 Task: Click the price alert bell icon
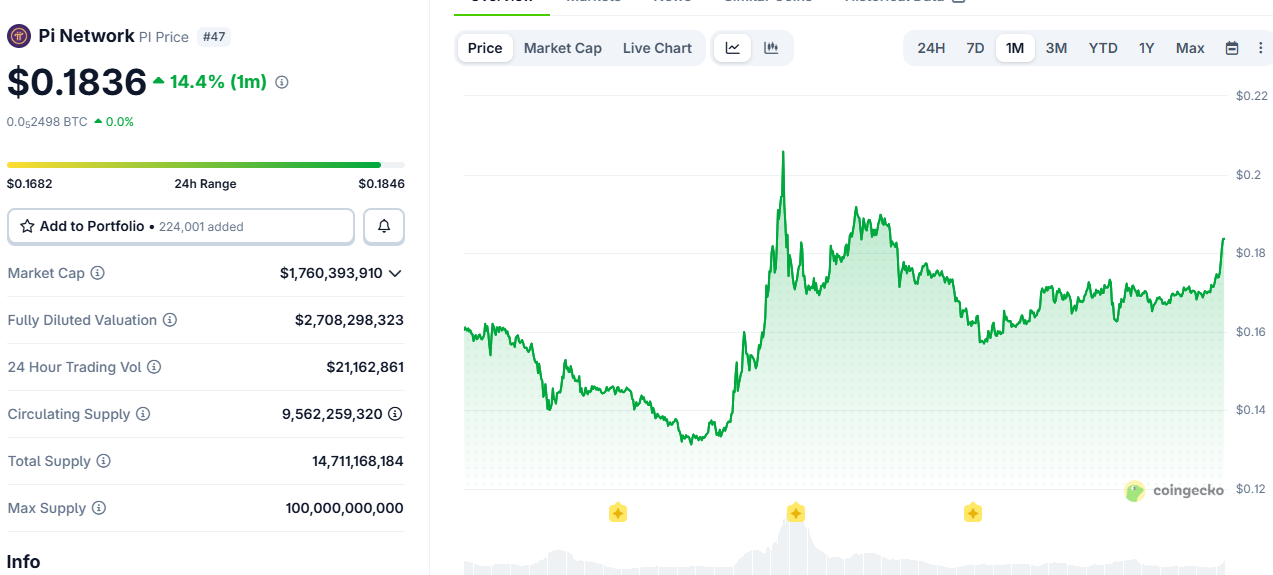pyautogui.click(x=384, y=227)
